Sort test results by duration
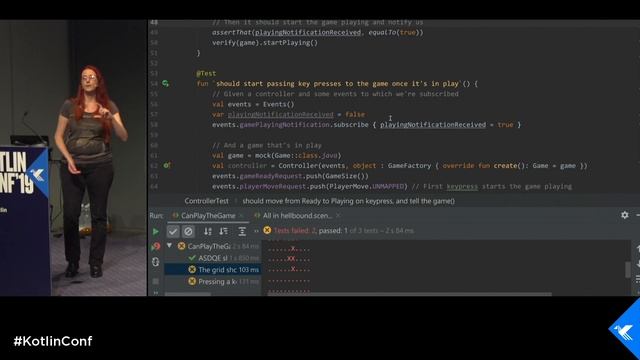 coord(224,231)
